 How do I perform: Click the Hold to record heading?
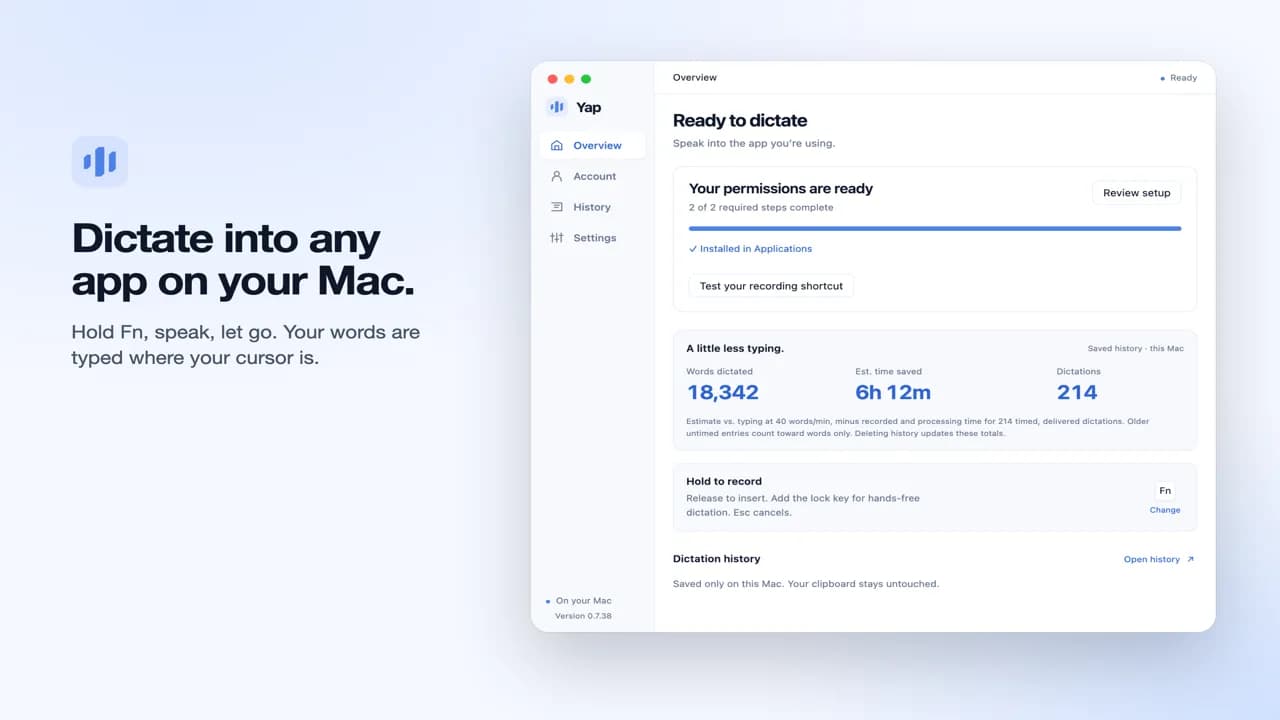tap(724, 481)
